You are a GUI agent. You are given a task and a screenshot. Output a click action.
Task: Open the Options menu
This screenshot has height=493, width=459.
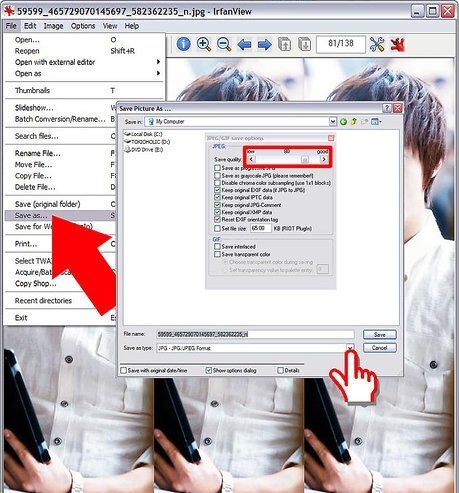pos(83,26)
